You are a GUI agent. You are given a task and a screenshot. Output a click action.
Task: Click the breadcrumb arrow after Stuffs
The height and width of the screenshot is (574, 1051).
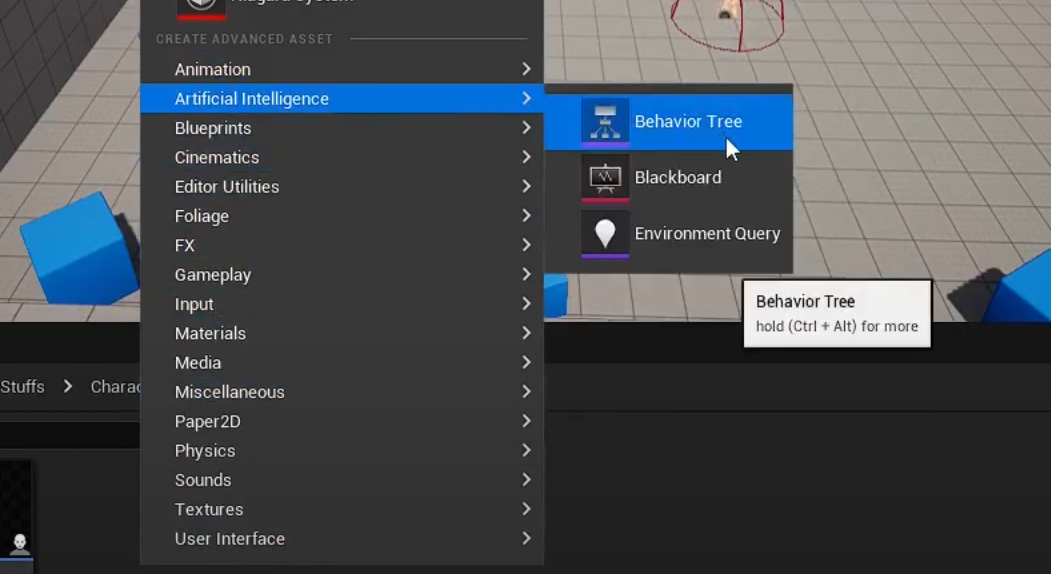point(68,386)
